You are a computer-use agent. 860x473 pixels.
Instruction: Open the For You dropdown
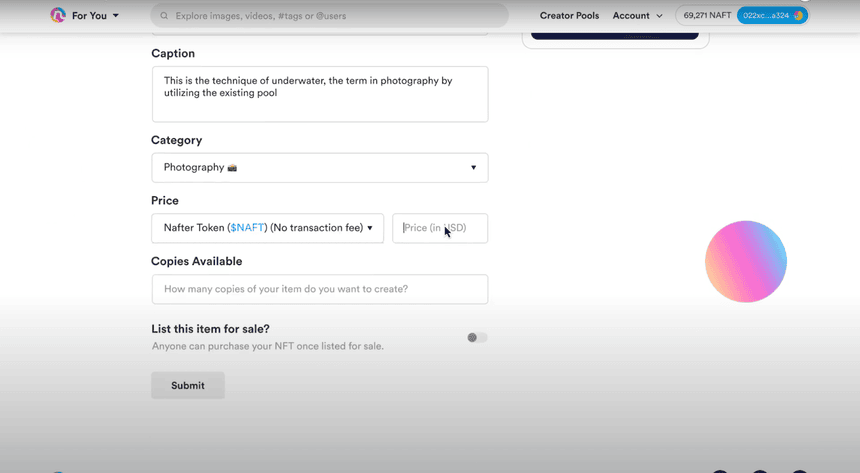[x=95, y=16]
